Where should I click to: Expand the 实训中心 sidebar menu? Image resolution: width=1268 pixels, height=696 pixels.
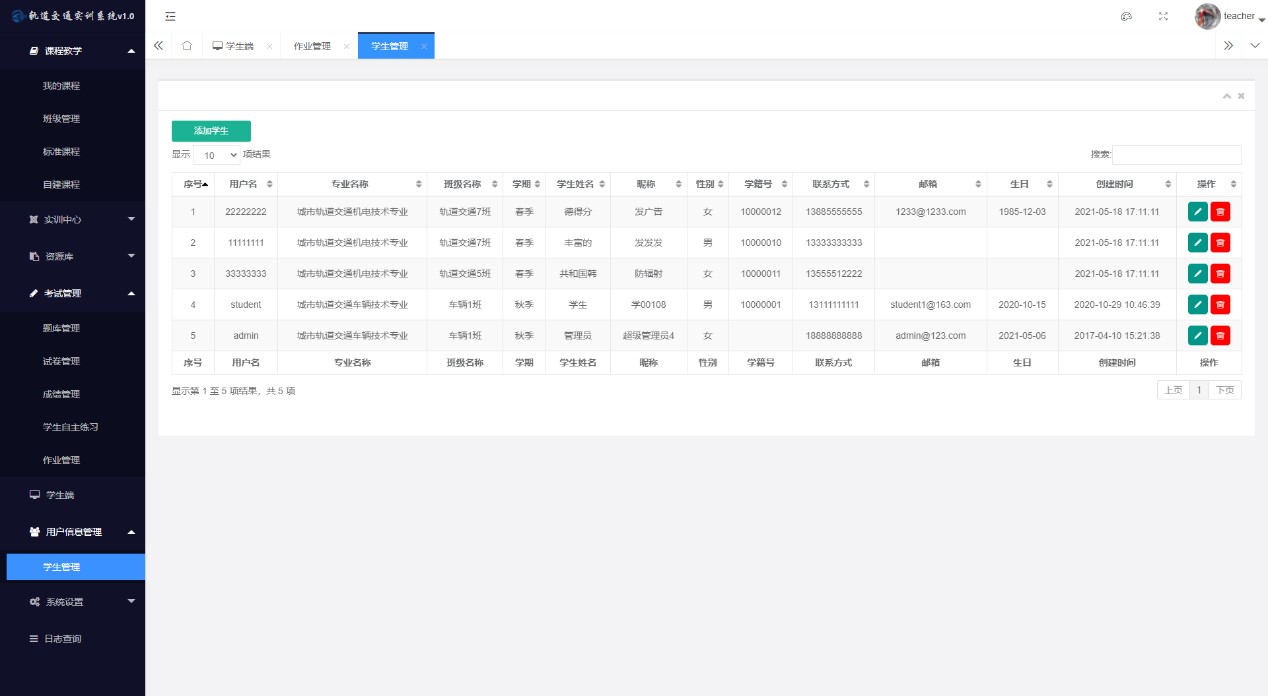(72, 219)
